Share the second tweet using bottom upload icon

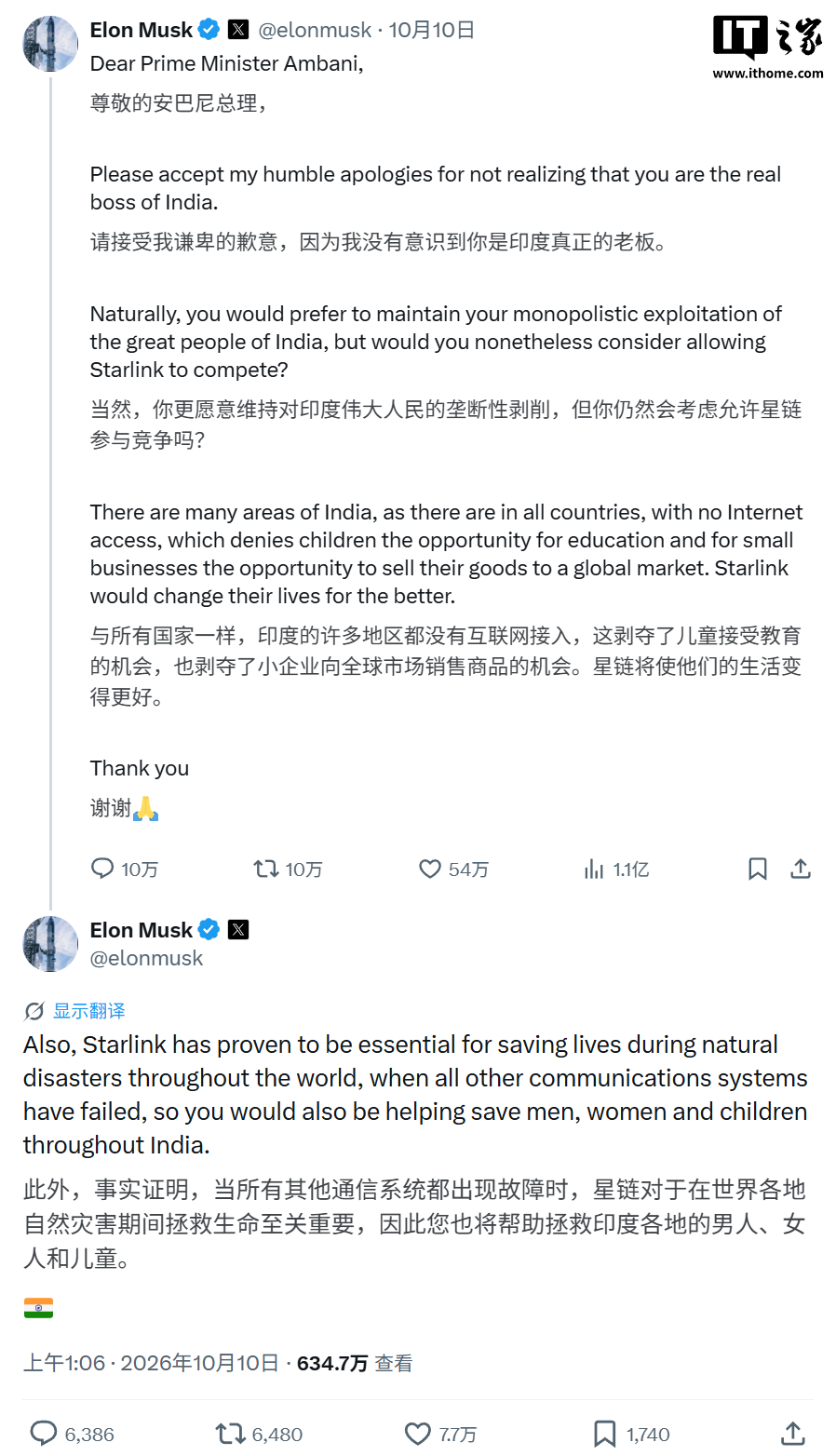click(792, 1434)
